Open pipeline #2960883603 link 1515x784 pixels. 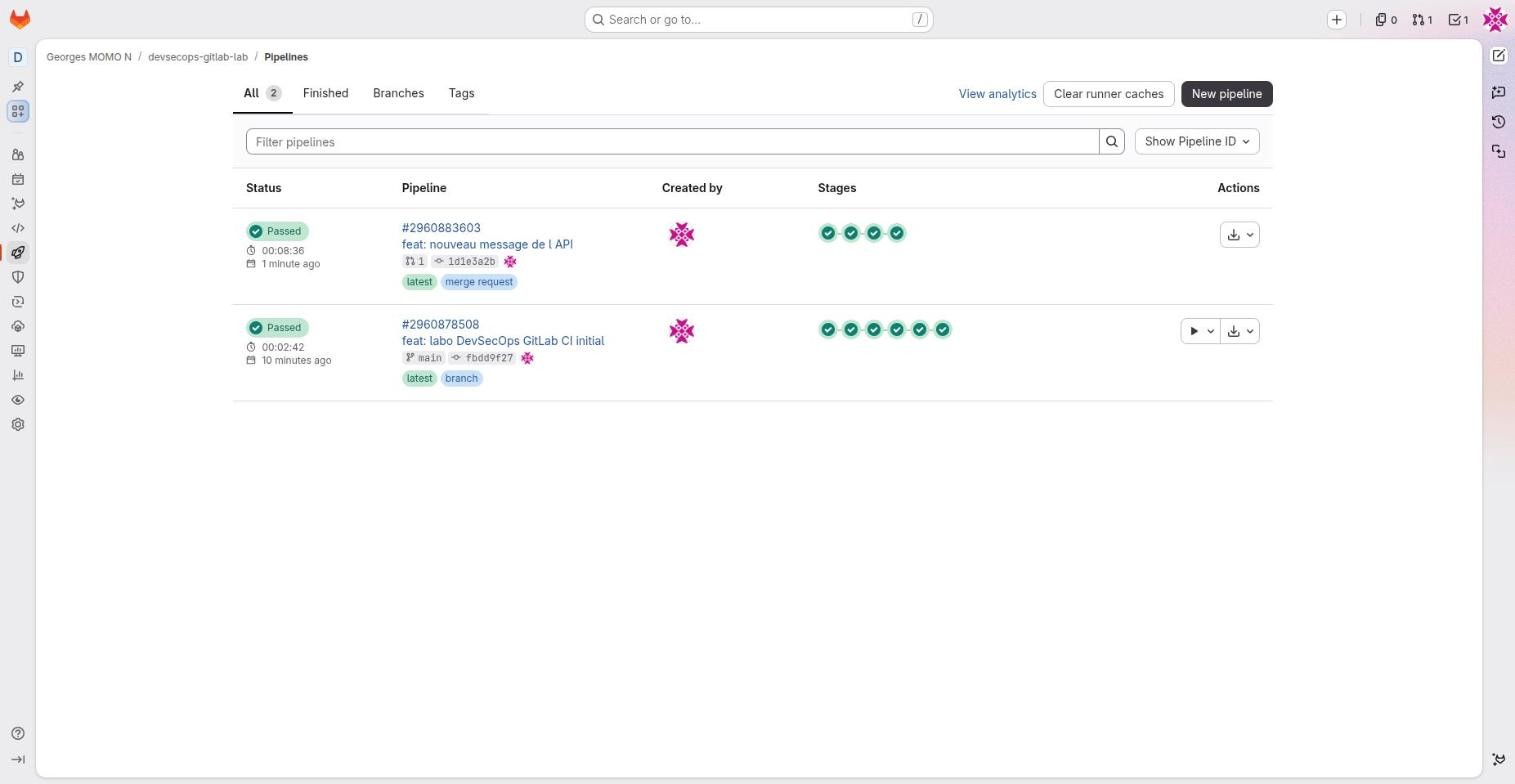pos(441,228)
